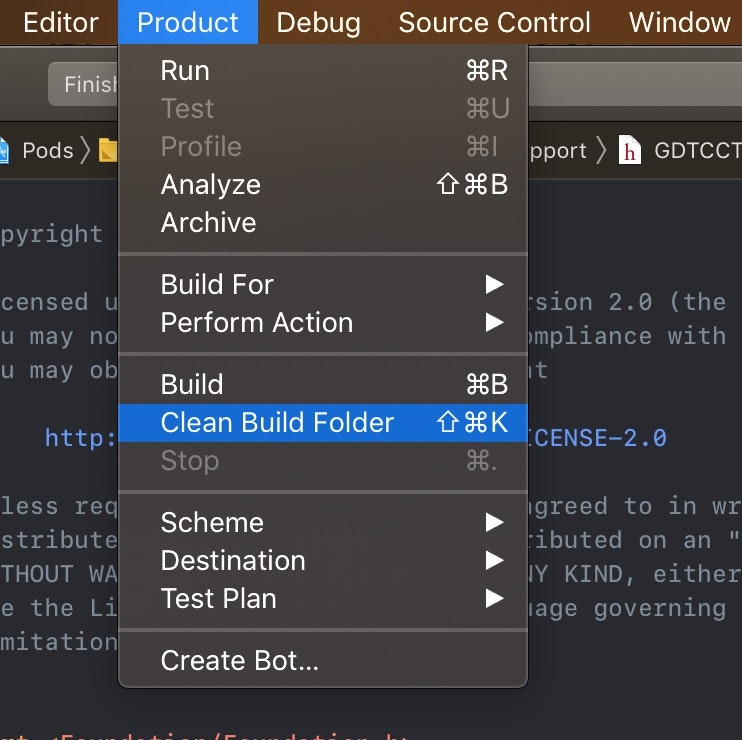Open the Debug menu in menu bar

click(x=318, y=22)
